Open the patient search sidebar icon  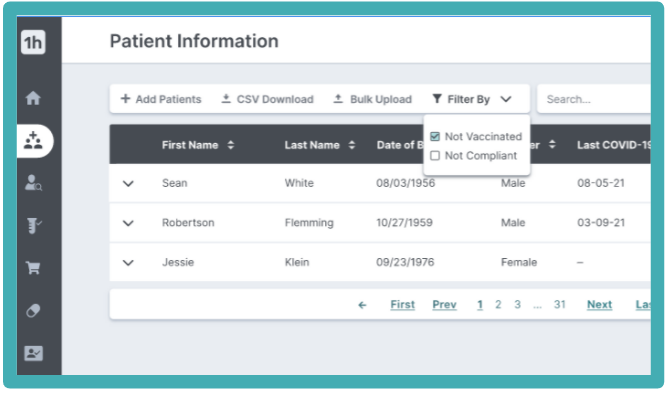click(x=33, y=183)
